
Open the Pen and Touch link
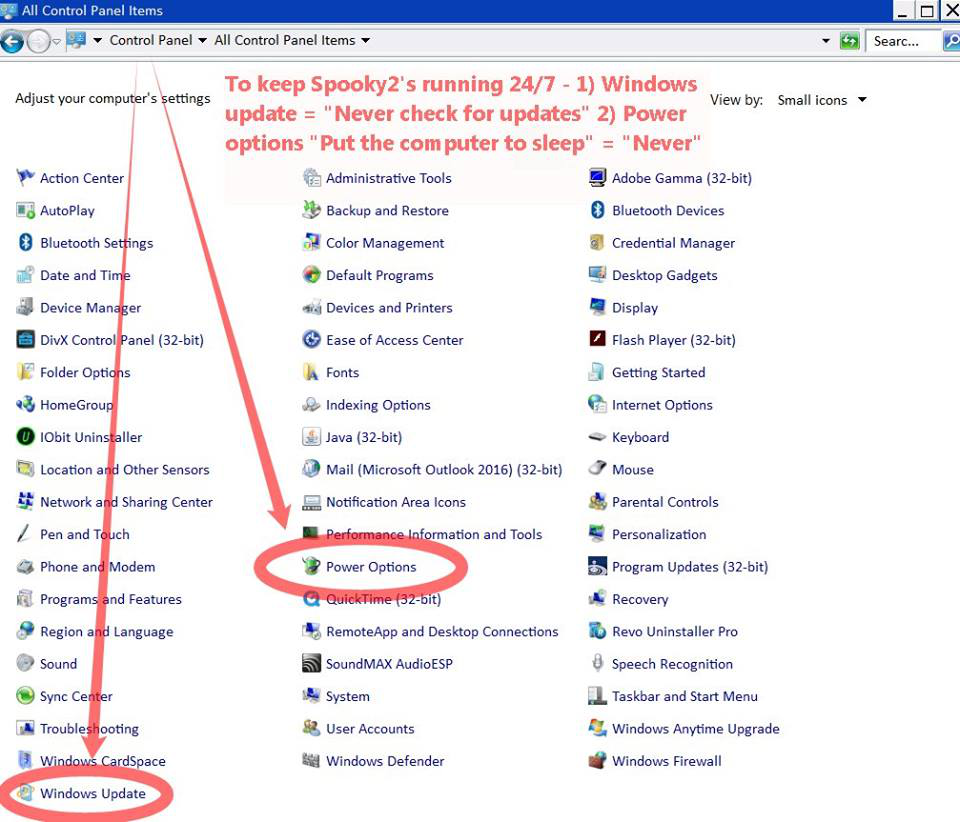coord(84,534)
